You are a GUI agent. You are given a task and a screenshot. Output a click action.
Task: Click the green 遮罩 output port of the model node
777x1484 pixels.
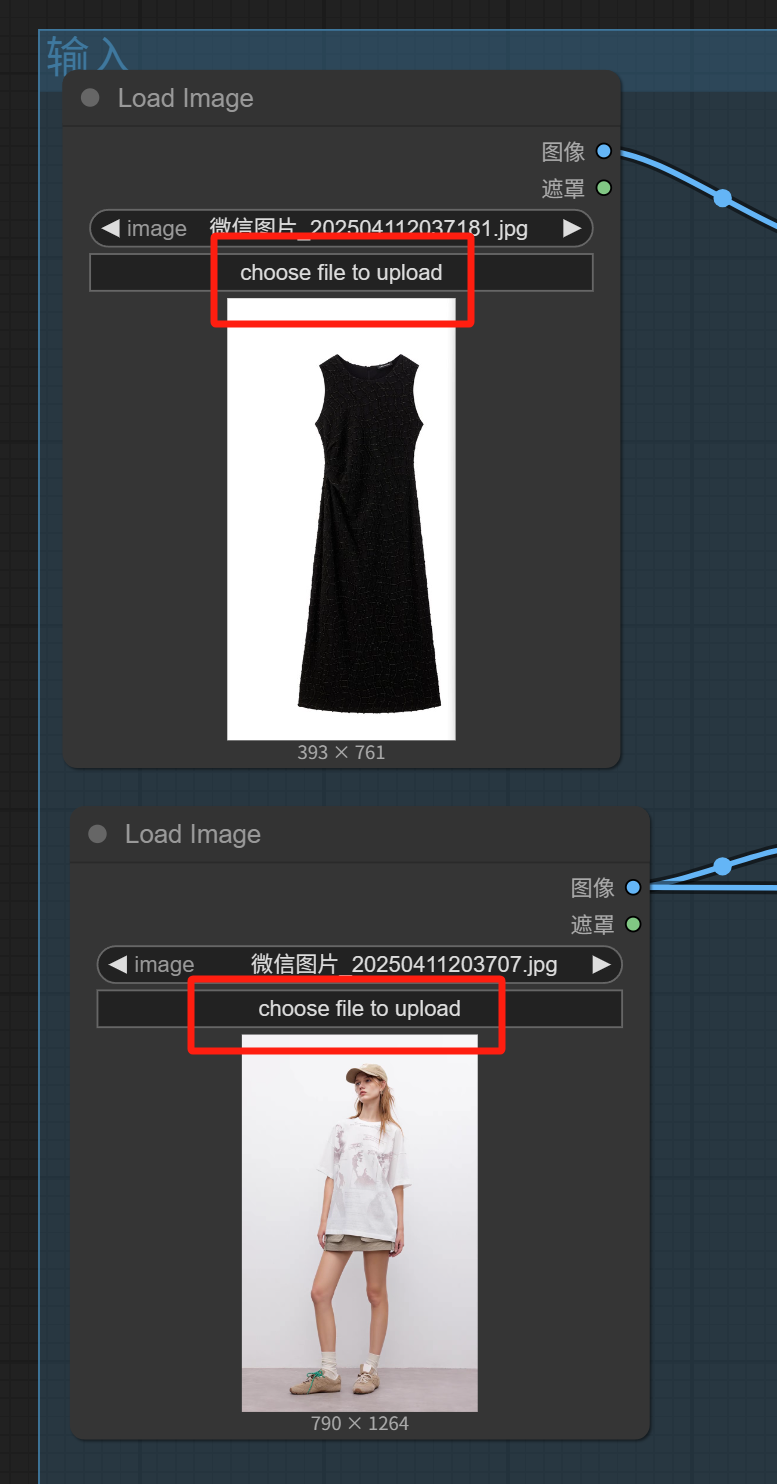pos(632,923)
